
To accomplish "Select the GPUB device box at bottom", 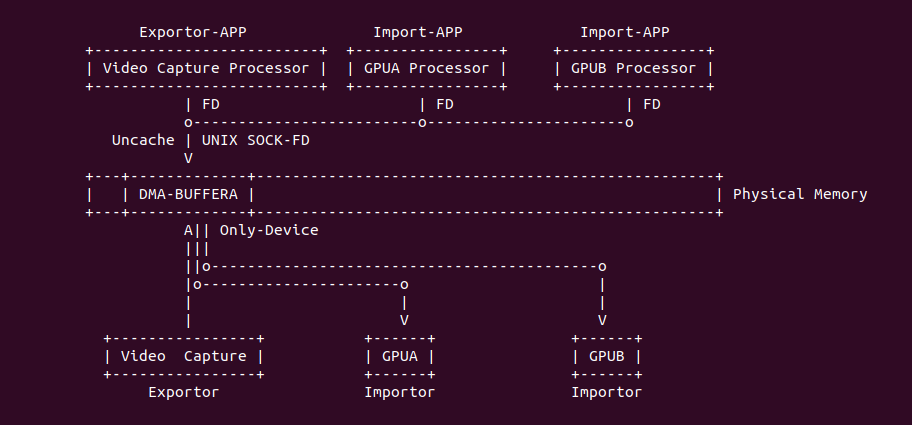I will coord(606,356).
